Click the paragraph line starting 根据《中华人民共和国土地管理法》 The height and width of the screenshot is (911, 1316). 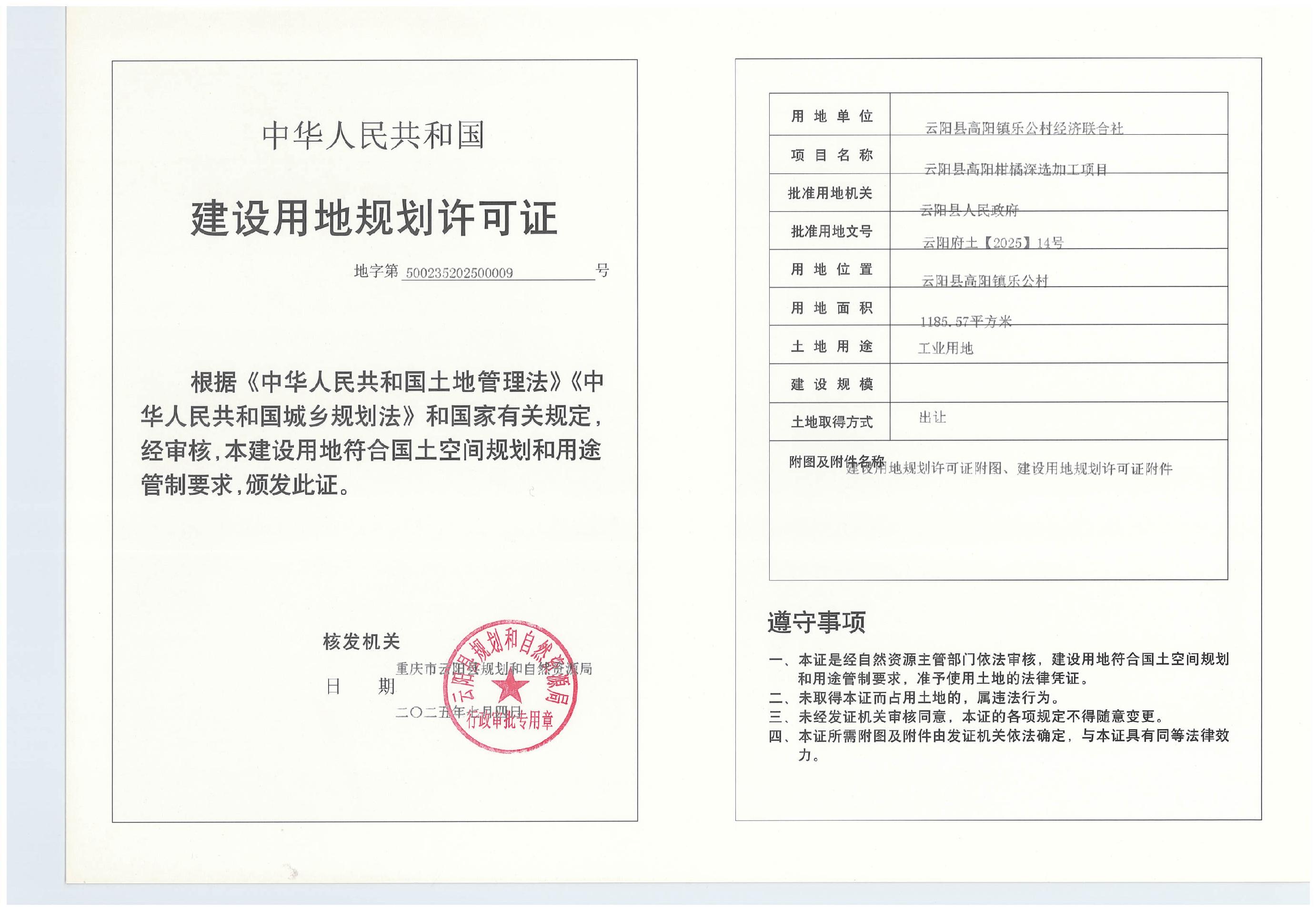coord(397,382)
